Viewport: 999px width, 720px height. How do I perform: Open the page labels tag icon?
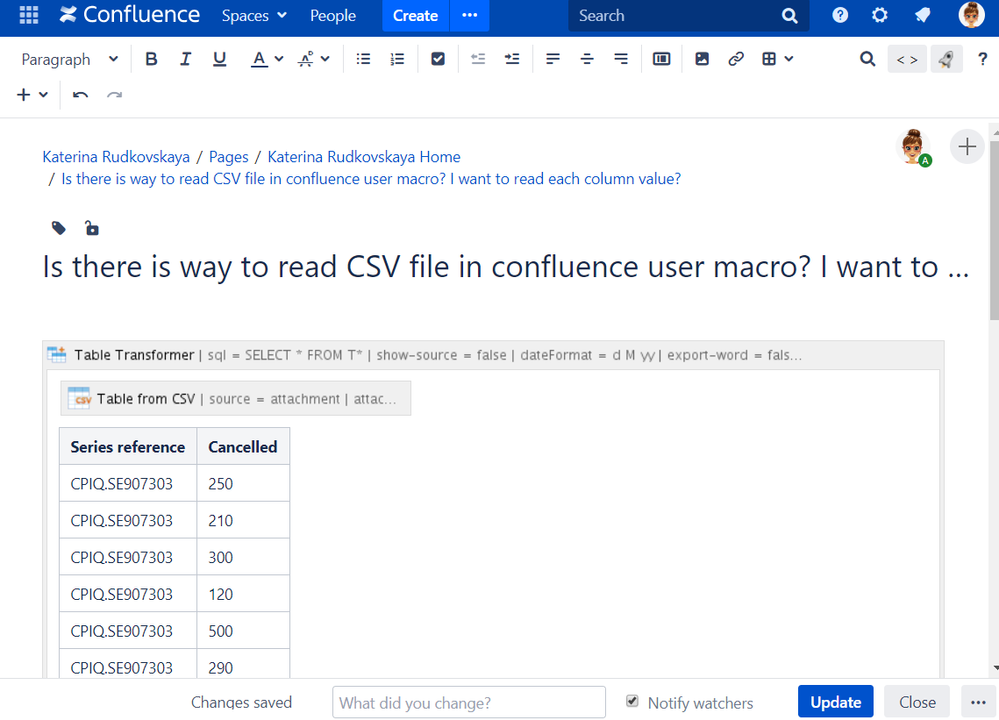[x=59, y=228]
